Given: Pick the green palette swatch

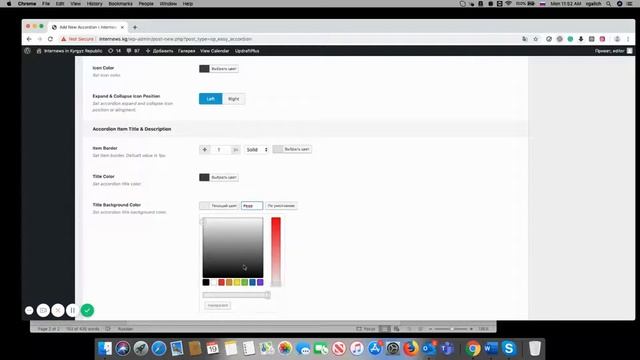Looking at the screenshot, I should tap(244, 282).
